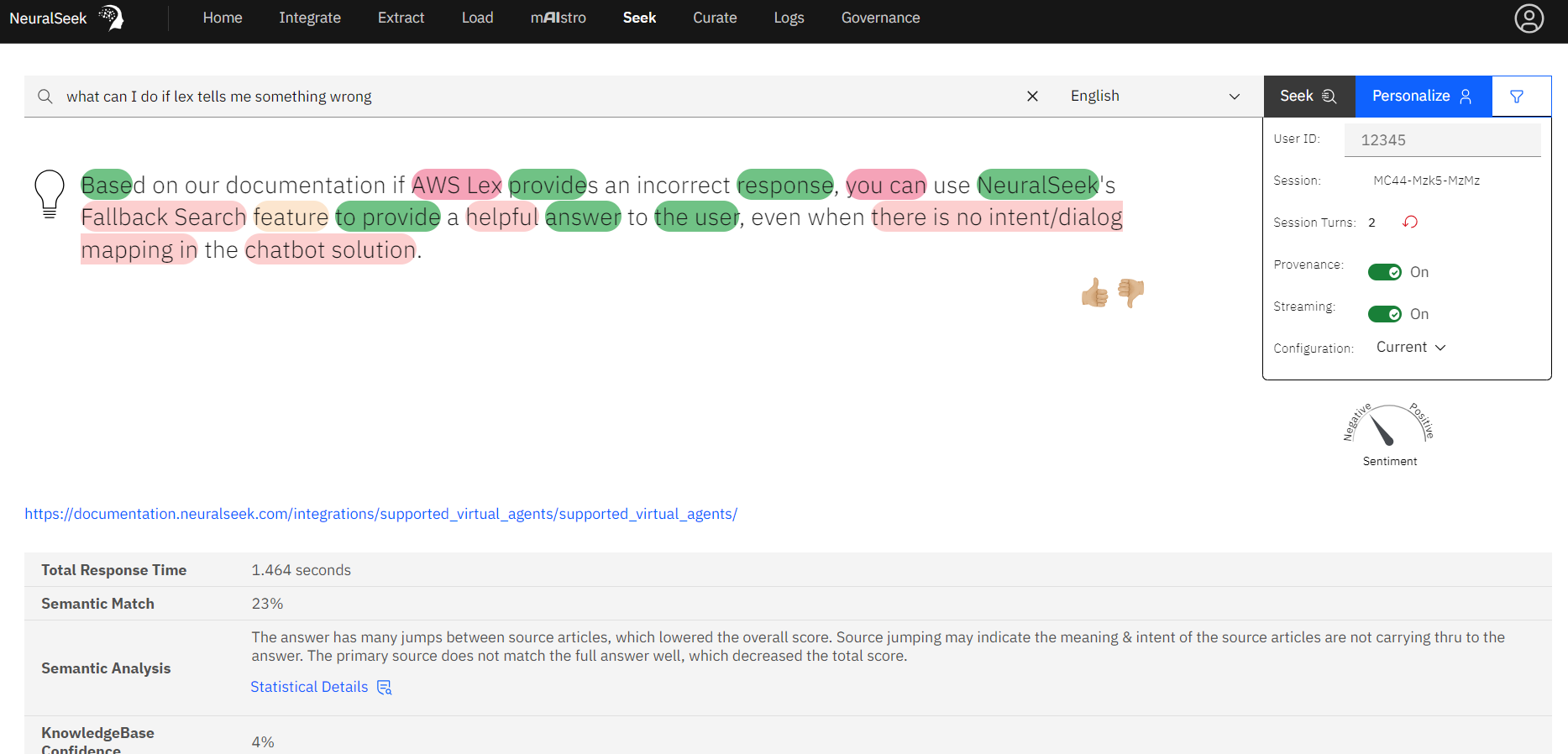Click the NeuralSeek logo
1568x754 pixels.
point(66,18)
